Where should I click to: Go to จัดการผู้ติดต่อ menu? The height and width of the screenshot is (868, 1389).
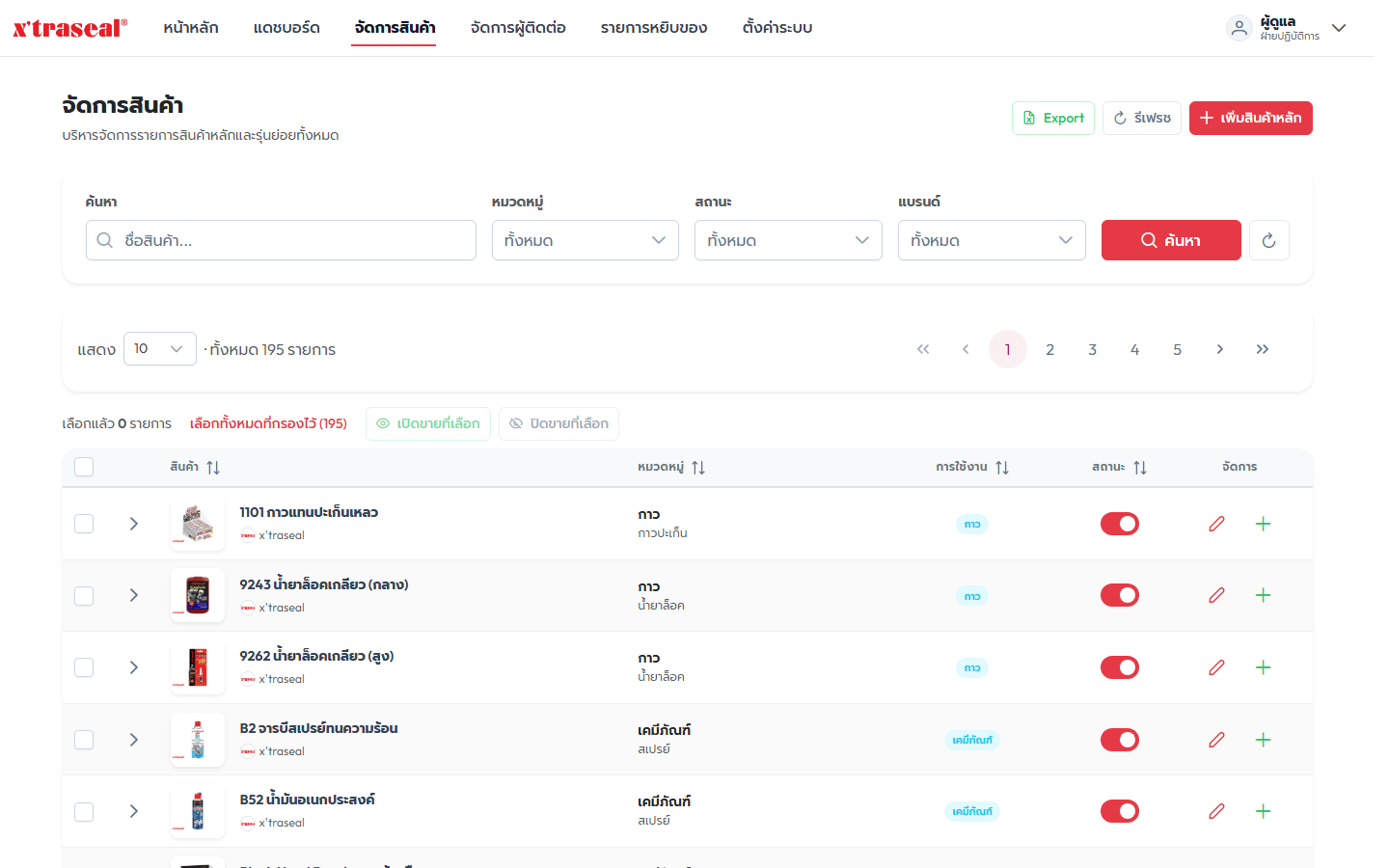pos(518,28)
